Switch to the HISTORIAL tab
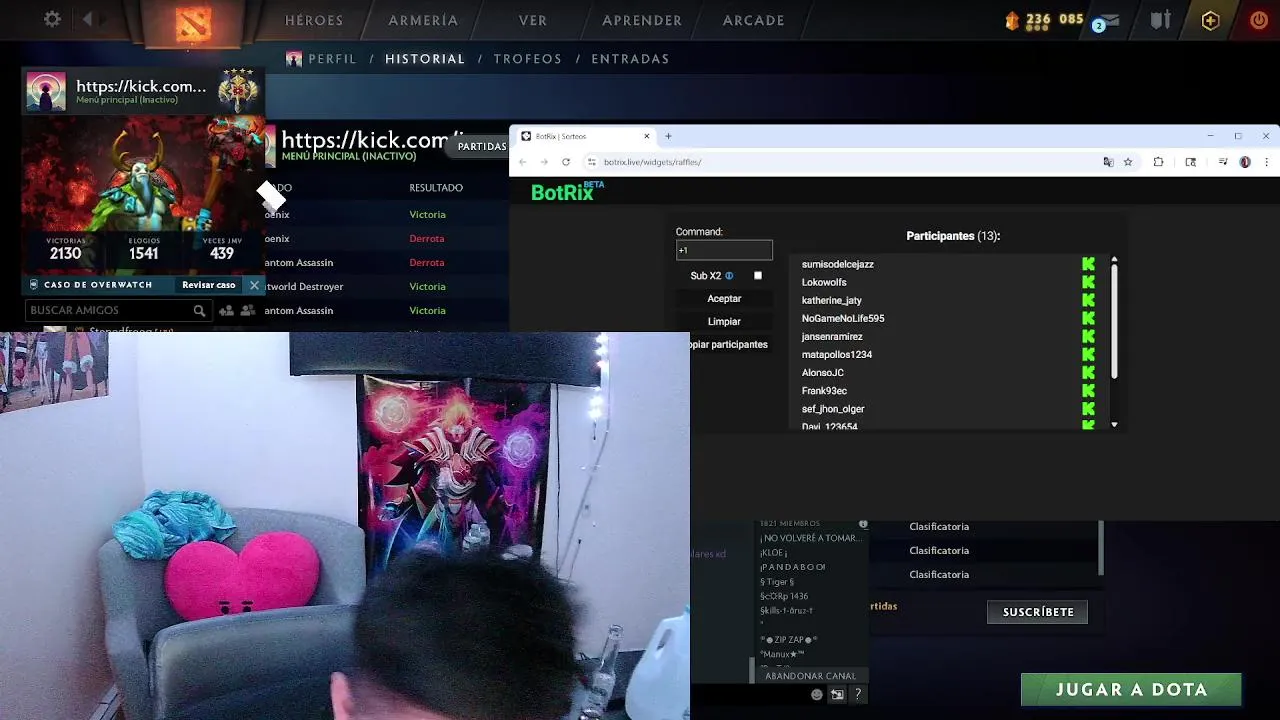This screenshot has height=720, width=1280. [425, 59]
